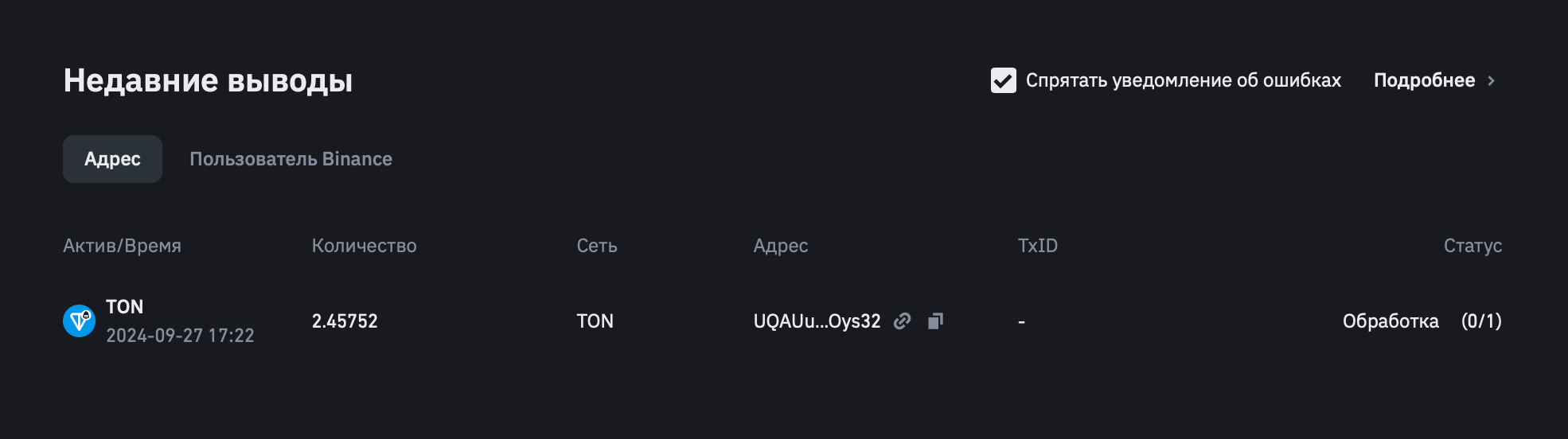Click the TxID column header
Image resolution: width=1568 pixels, height=439 pixels.
1038,246
